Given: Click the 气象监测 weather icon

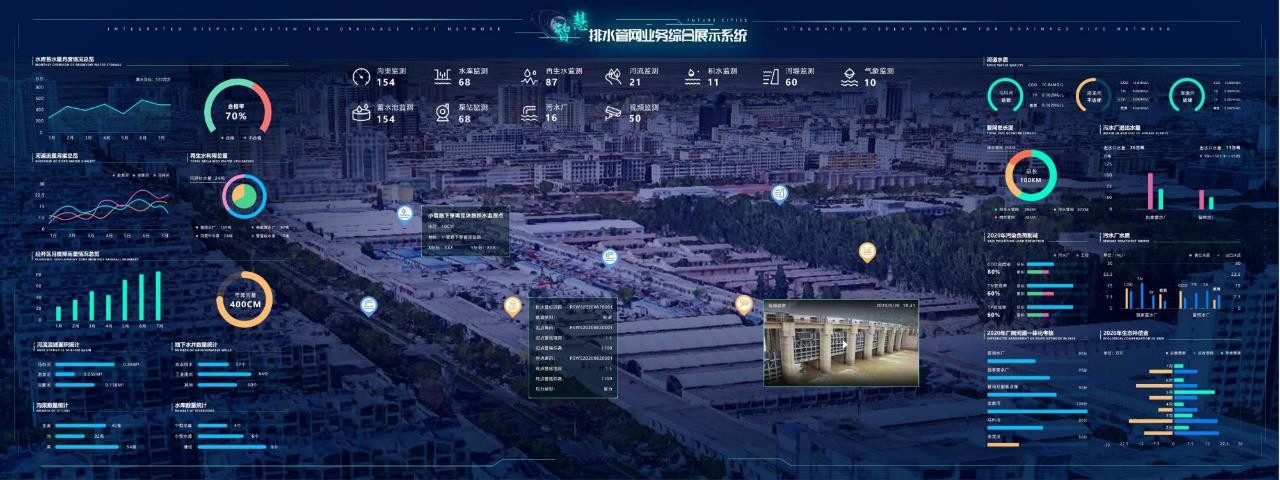Looking at the screenshot, I should pos(849,77).
